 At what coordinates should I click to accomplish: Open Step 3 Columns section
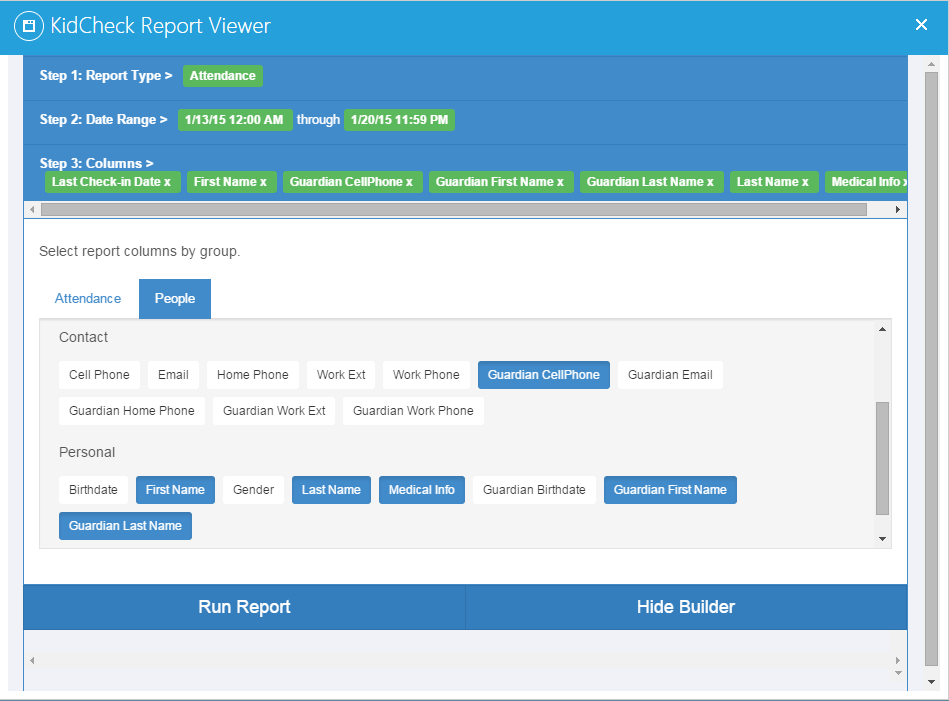click(96, 163)
